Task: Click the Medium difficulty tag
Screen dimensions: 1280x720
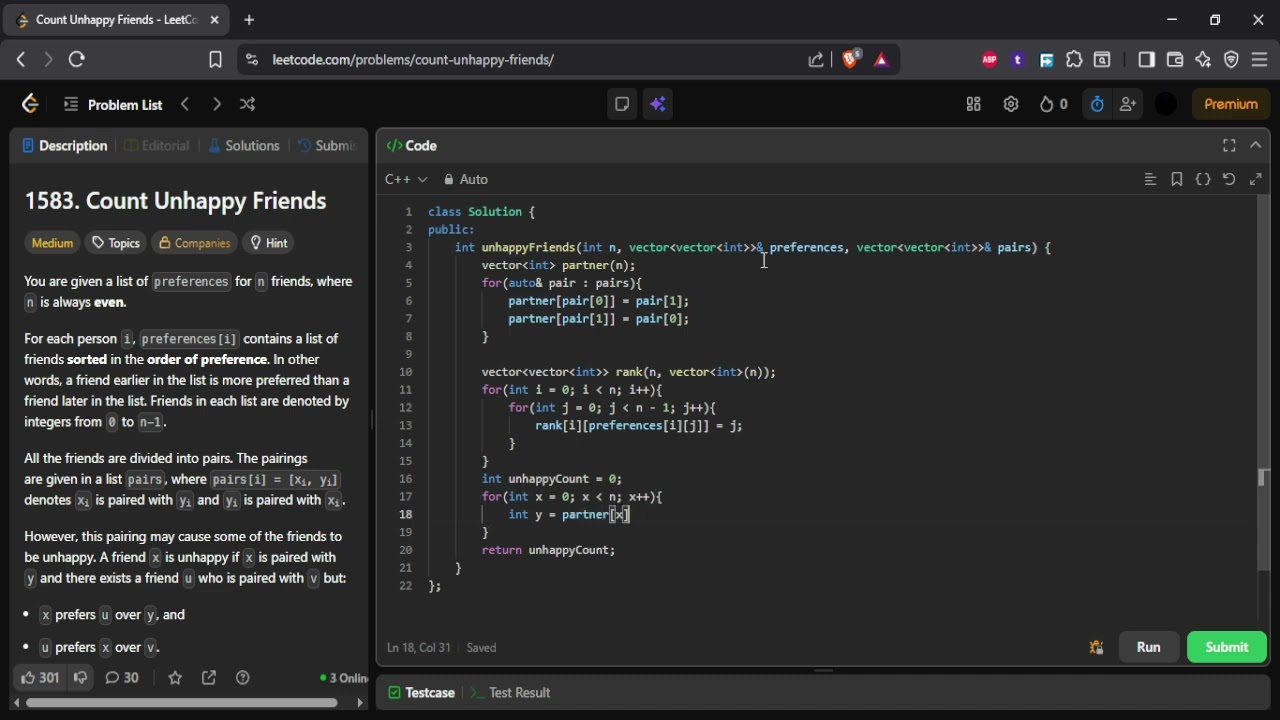Action: [x=52, y=243]
